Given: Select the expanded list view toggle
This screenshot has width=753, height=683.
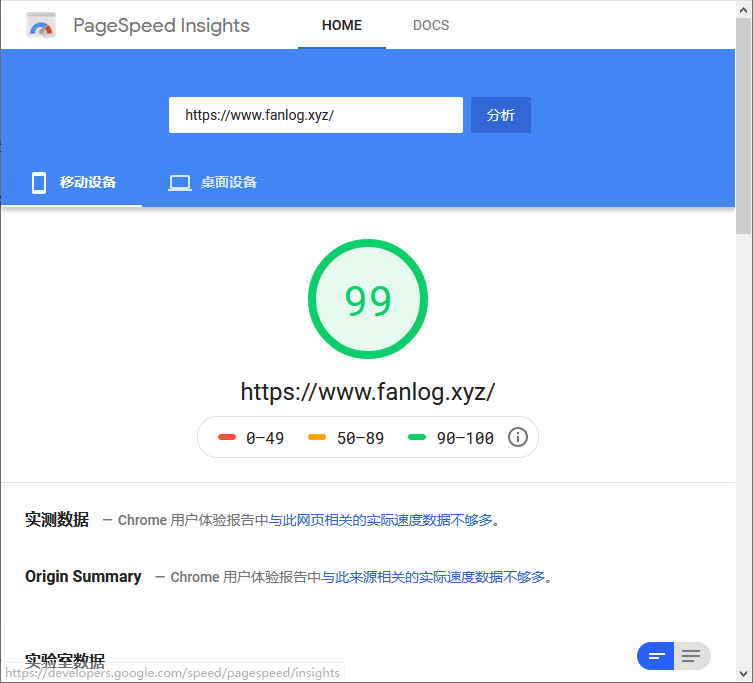Looking at the screenshot, I should pyautogui.click(x=692, y=656).
